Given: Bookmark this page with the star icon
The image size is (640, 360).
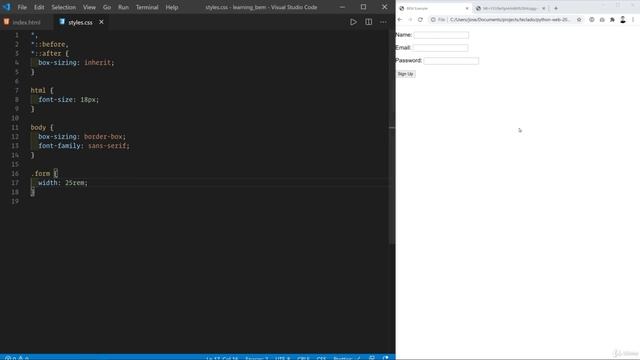Looking at the screenshot, I should pyautogui.click(x=579, y=20).
